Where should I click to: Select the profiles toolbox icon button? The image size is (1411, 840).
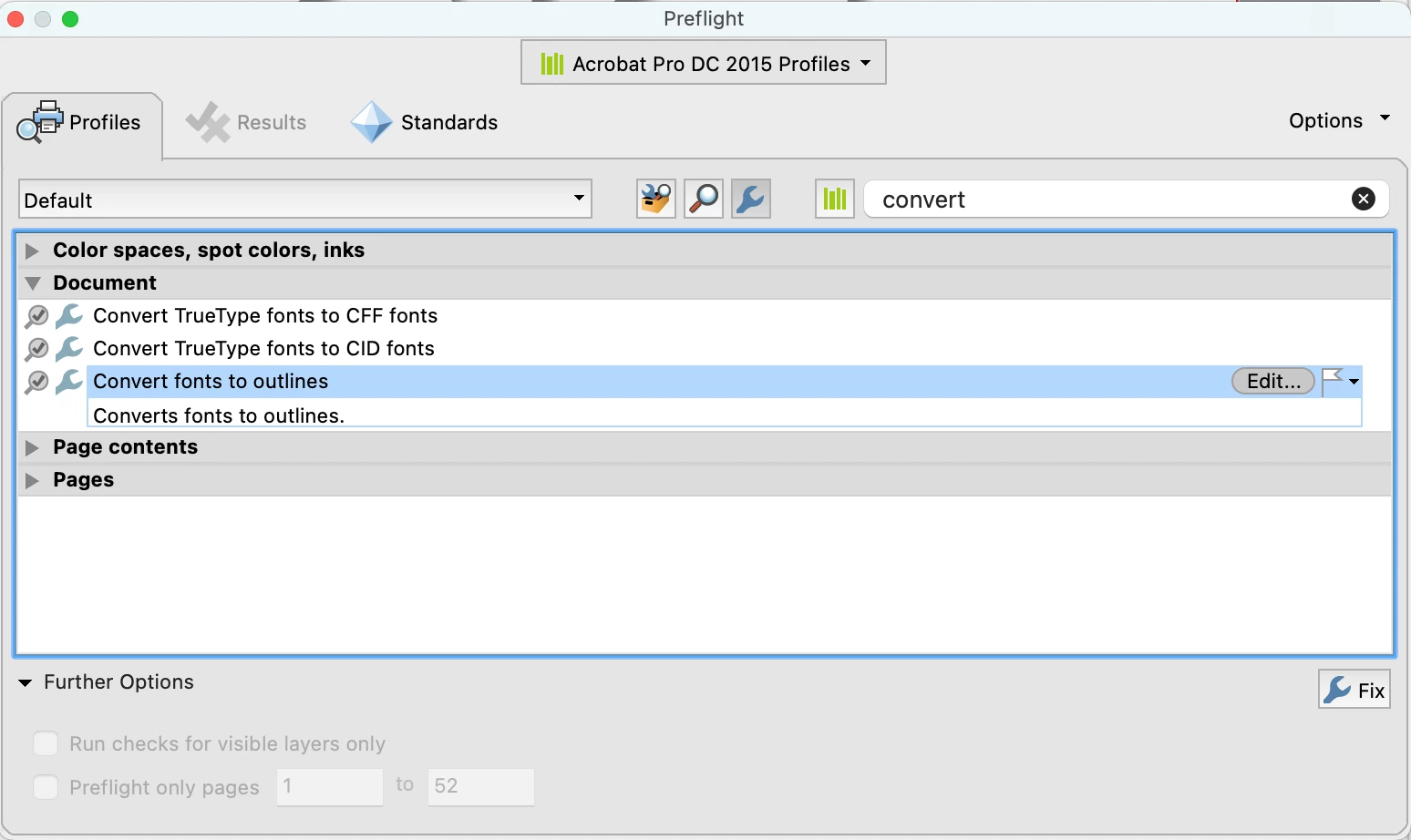(x=656, y=199)
